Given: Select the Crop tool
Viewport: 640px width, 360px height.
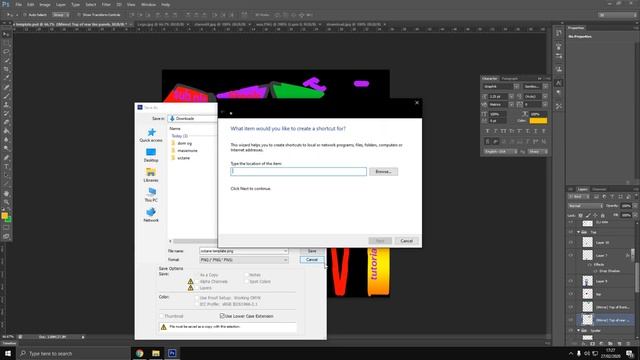Looking at the screenshot, I should (x=6, y=69).
